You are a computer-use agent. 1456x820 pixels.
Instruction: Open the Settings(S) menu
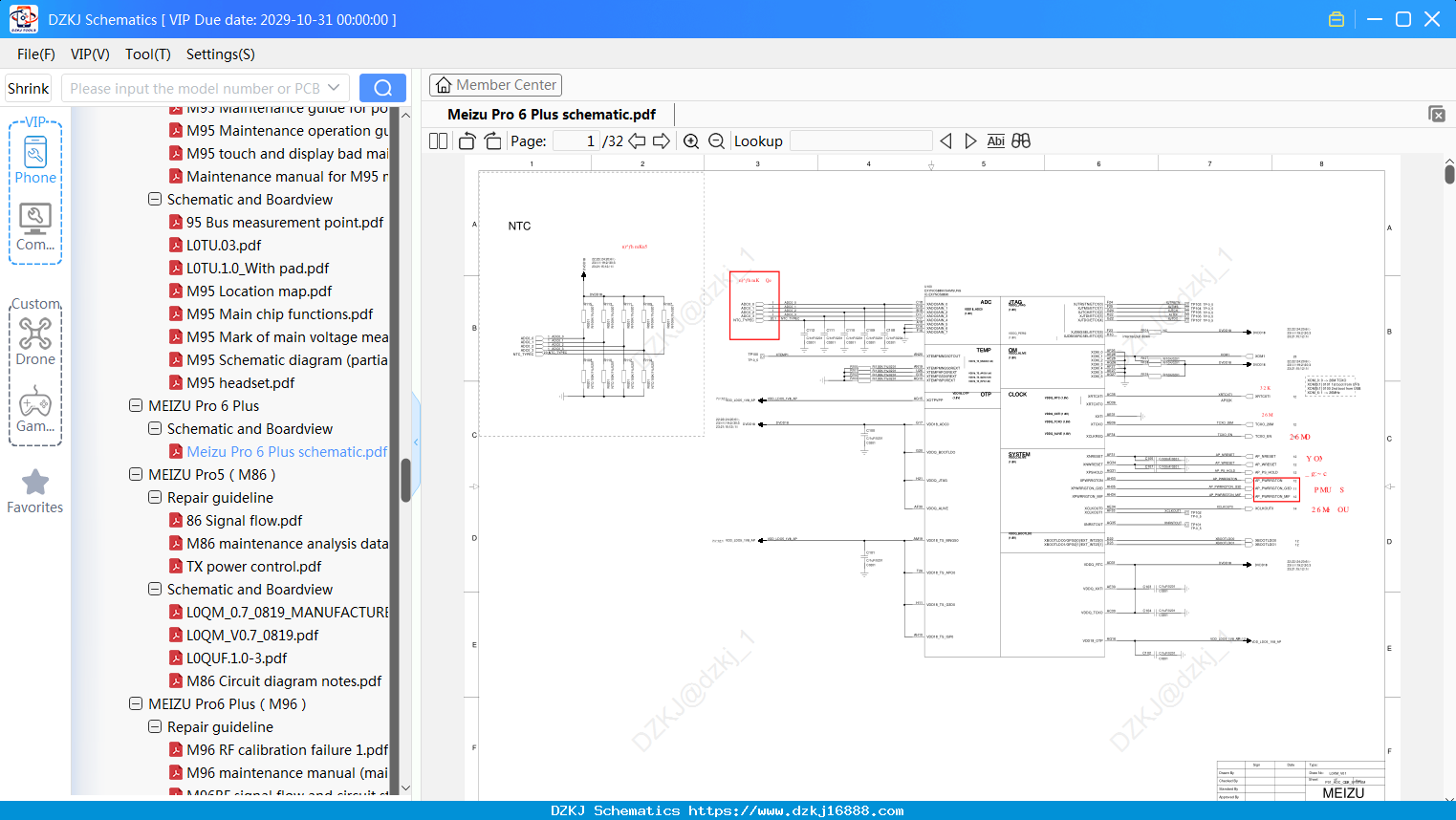coord(221,54)
